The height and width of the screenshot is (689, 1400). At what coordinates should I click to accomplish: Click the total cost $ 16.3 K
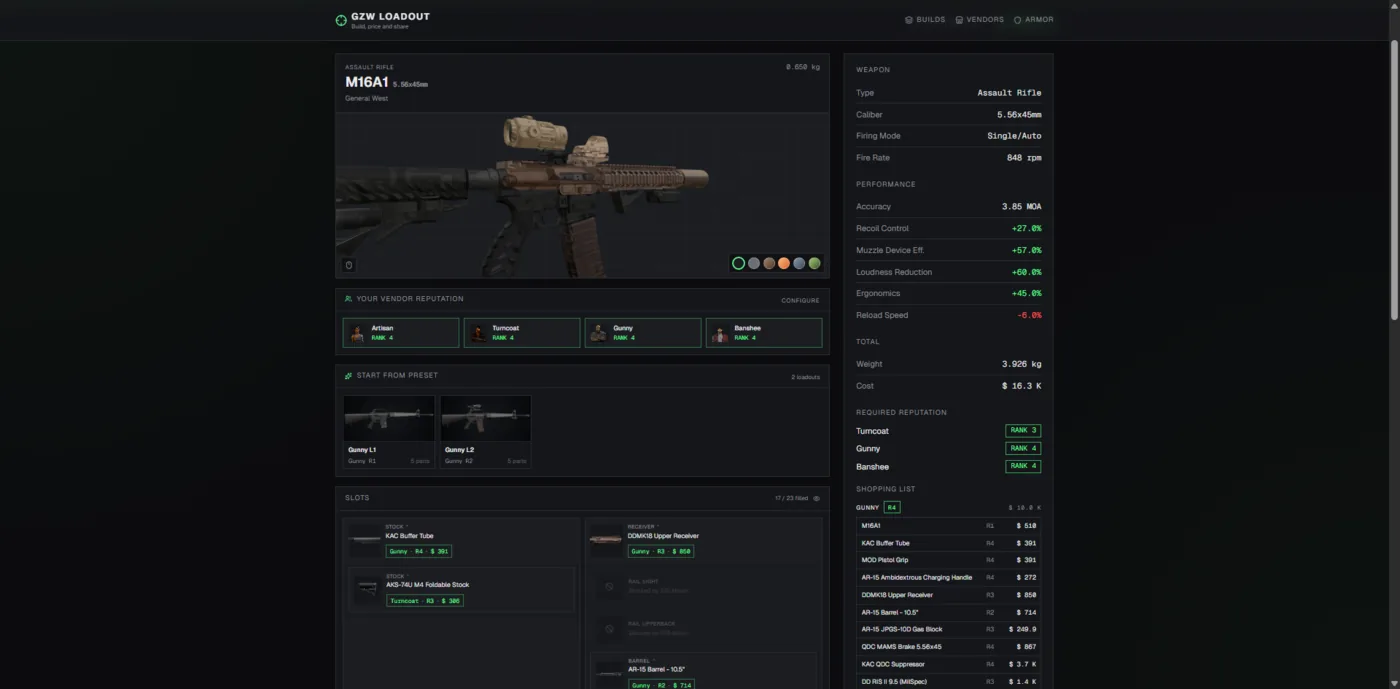(1022, 386)
